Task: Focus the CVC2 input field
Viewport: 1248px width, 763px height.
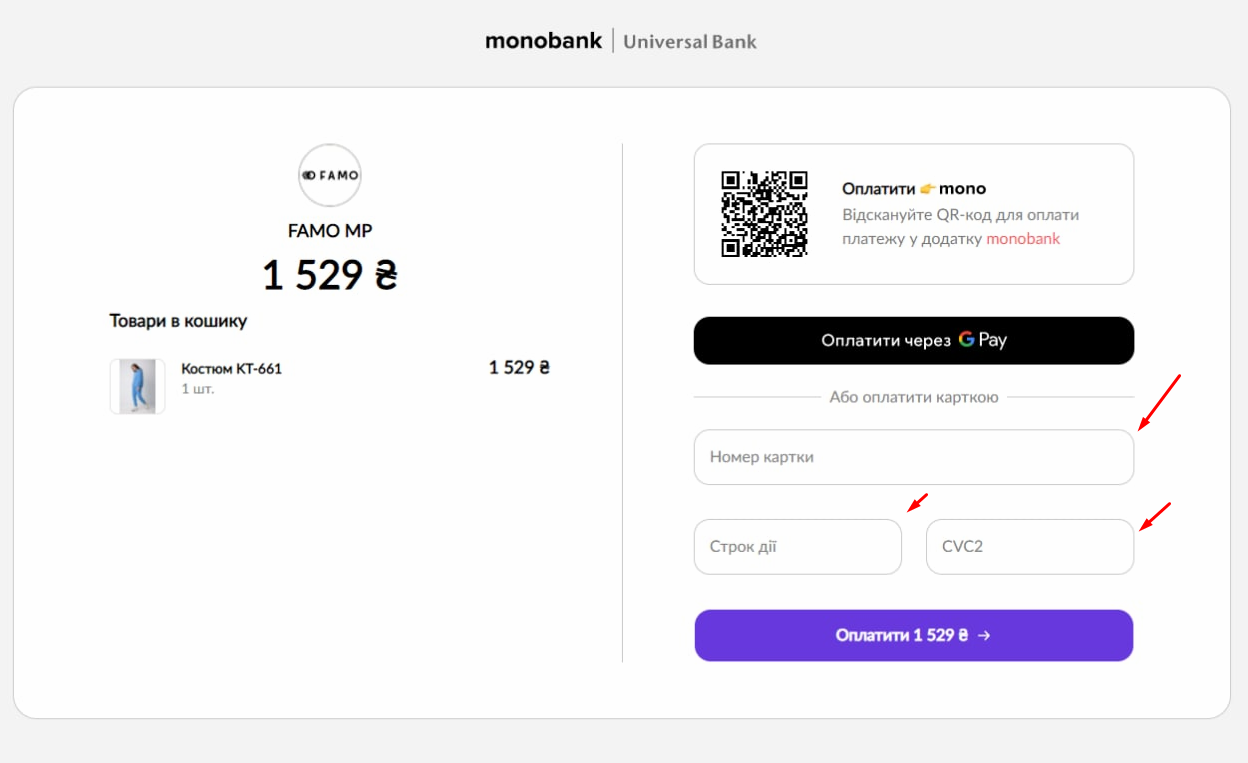Action: pos(1029,547)
